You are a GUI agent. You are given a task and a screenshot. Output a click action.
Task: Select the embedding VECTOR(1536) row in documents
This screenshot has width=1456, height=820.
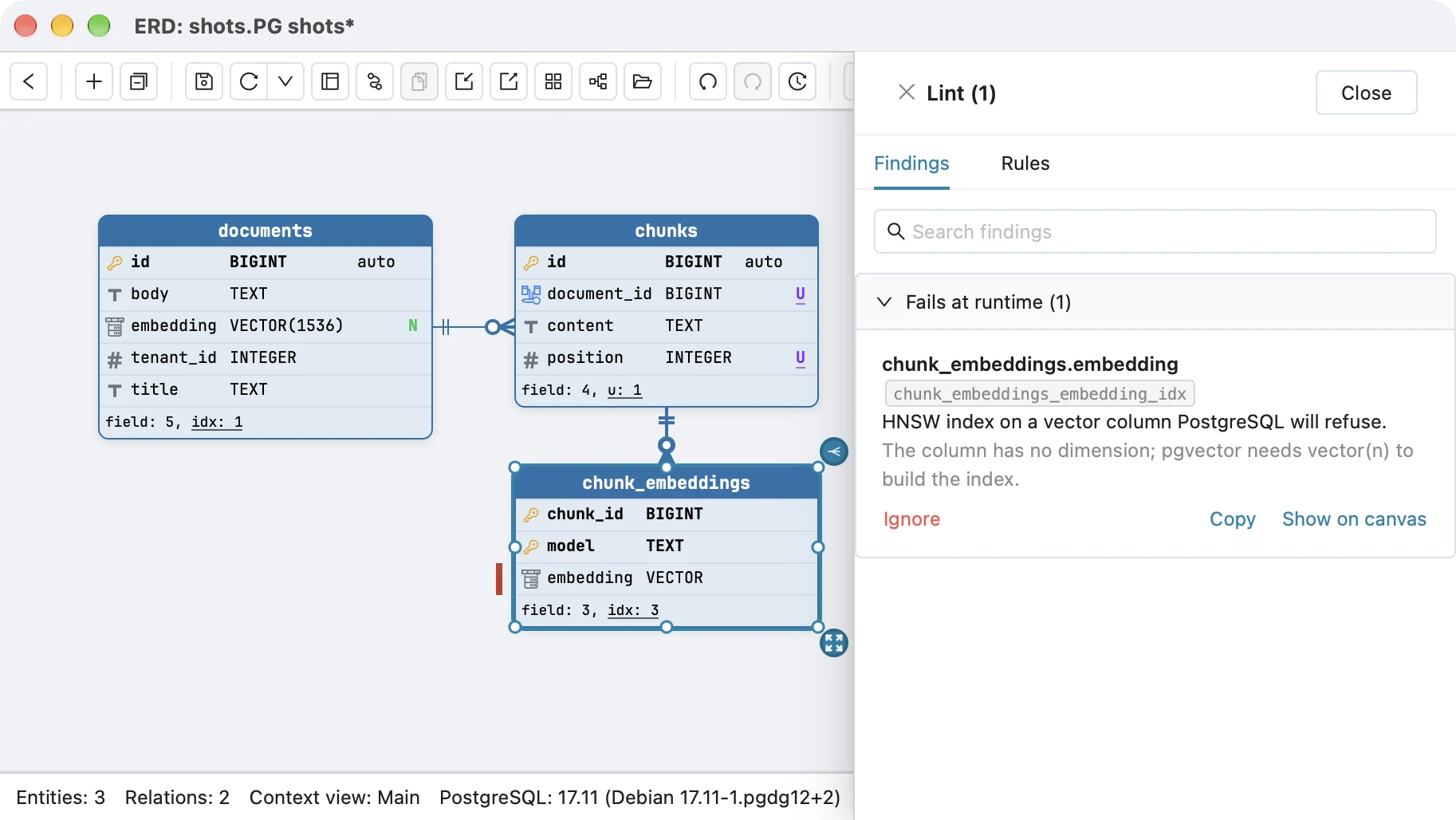point(266,326)
